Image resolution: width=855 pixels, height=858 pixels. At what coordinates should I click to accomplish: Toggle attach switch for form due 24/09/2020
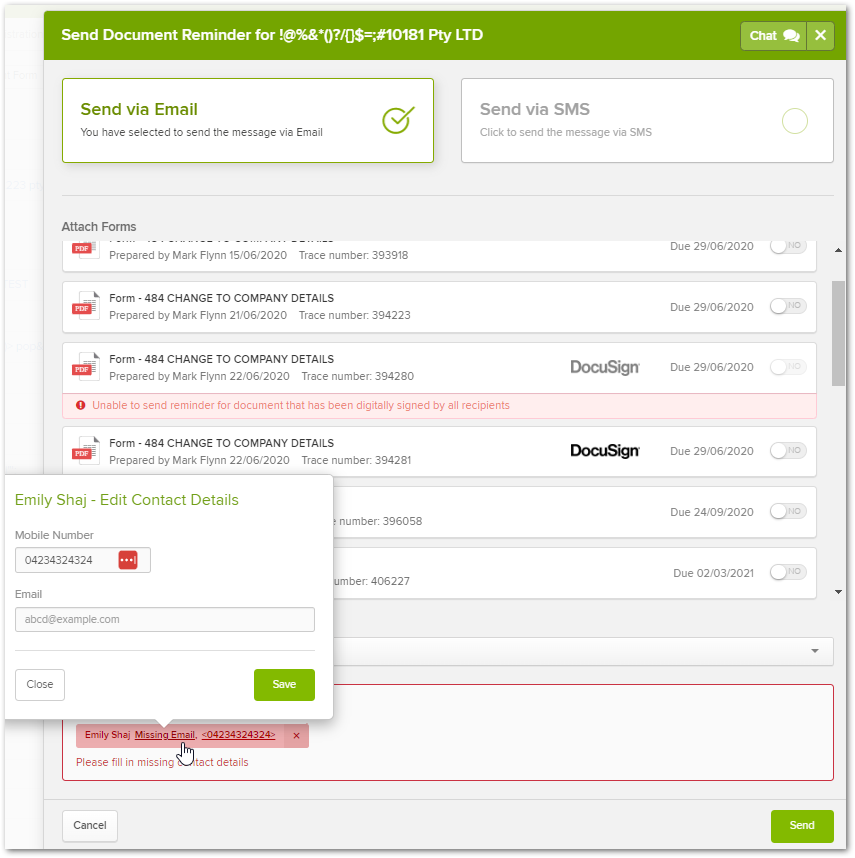tap(788, 511)
